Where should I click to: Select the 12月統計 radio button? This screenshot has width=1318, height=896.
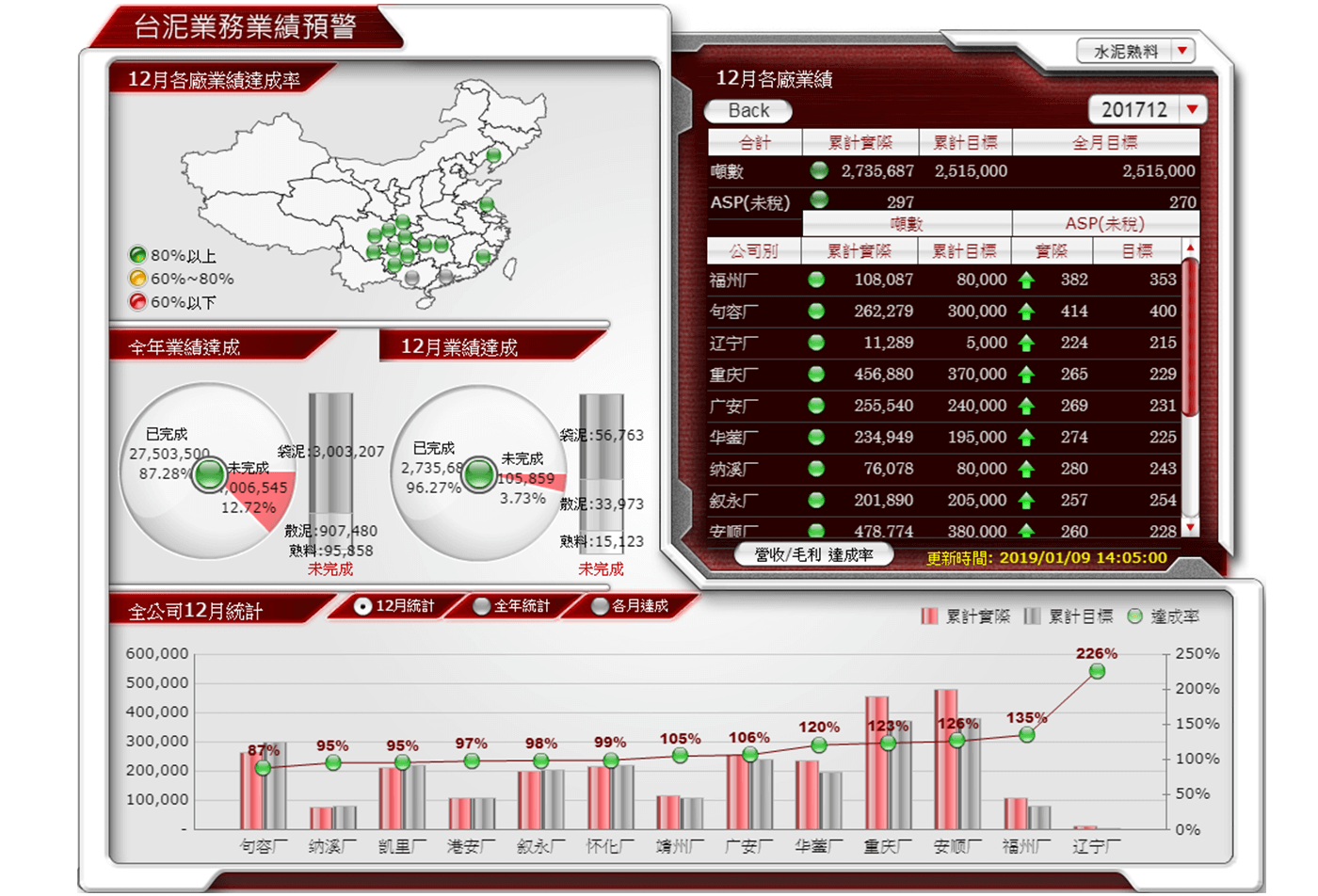[363, 607]
